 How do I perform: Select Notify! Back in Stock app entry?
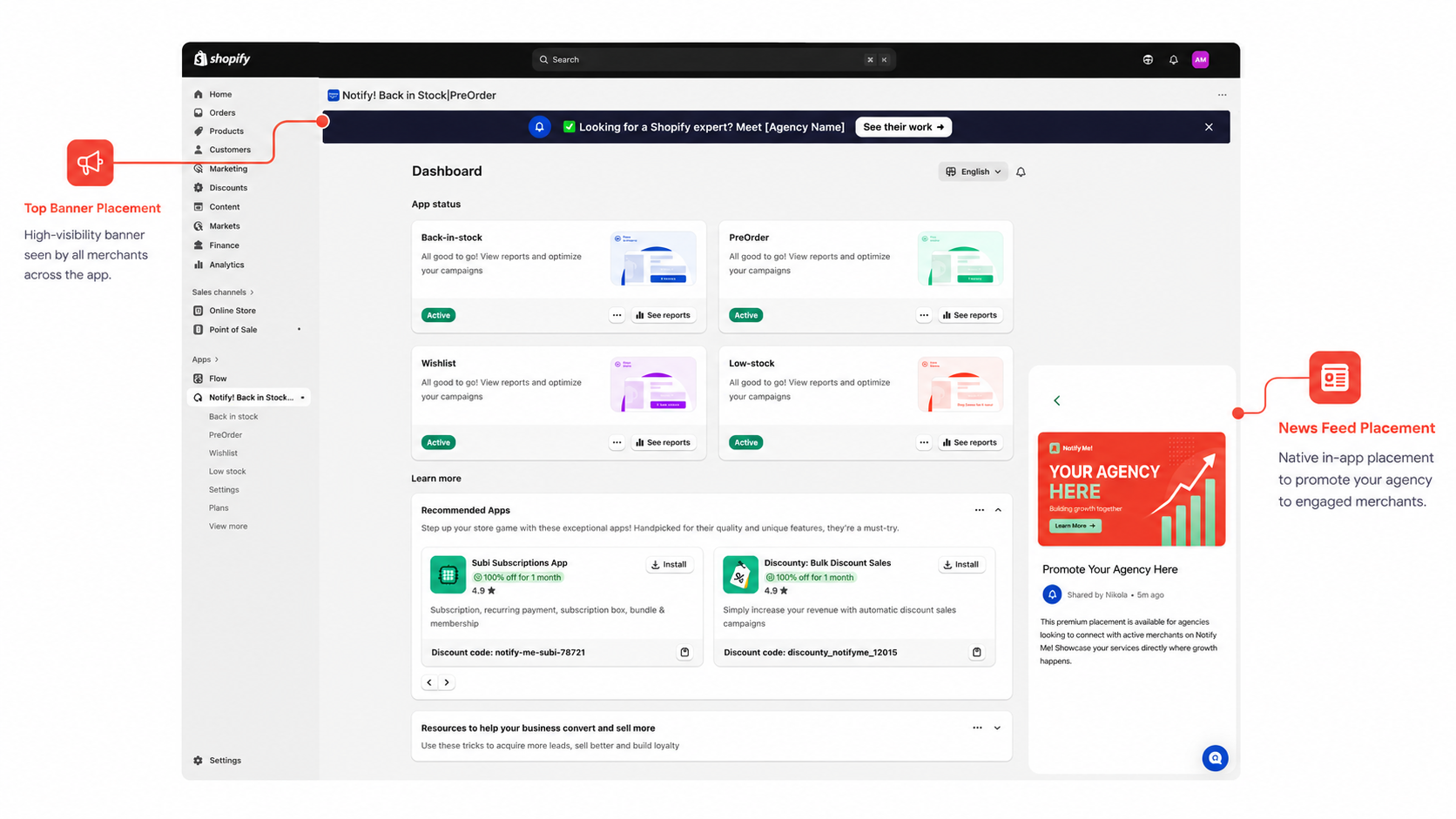coord(250,398)
